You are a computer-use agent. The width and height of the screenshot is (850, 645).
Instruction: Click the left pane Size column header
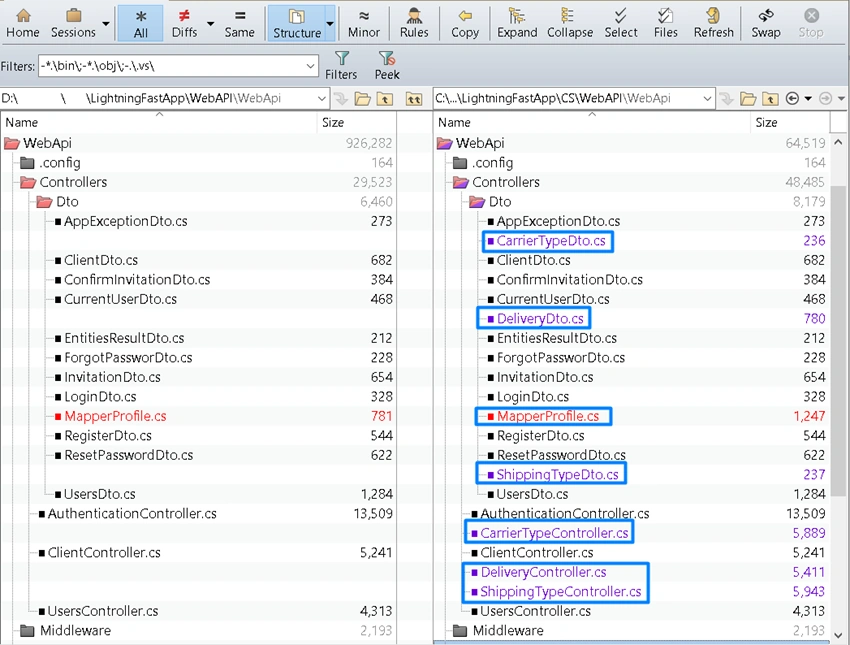(357, 122)
